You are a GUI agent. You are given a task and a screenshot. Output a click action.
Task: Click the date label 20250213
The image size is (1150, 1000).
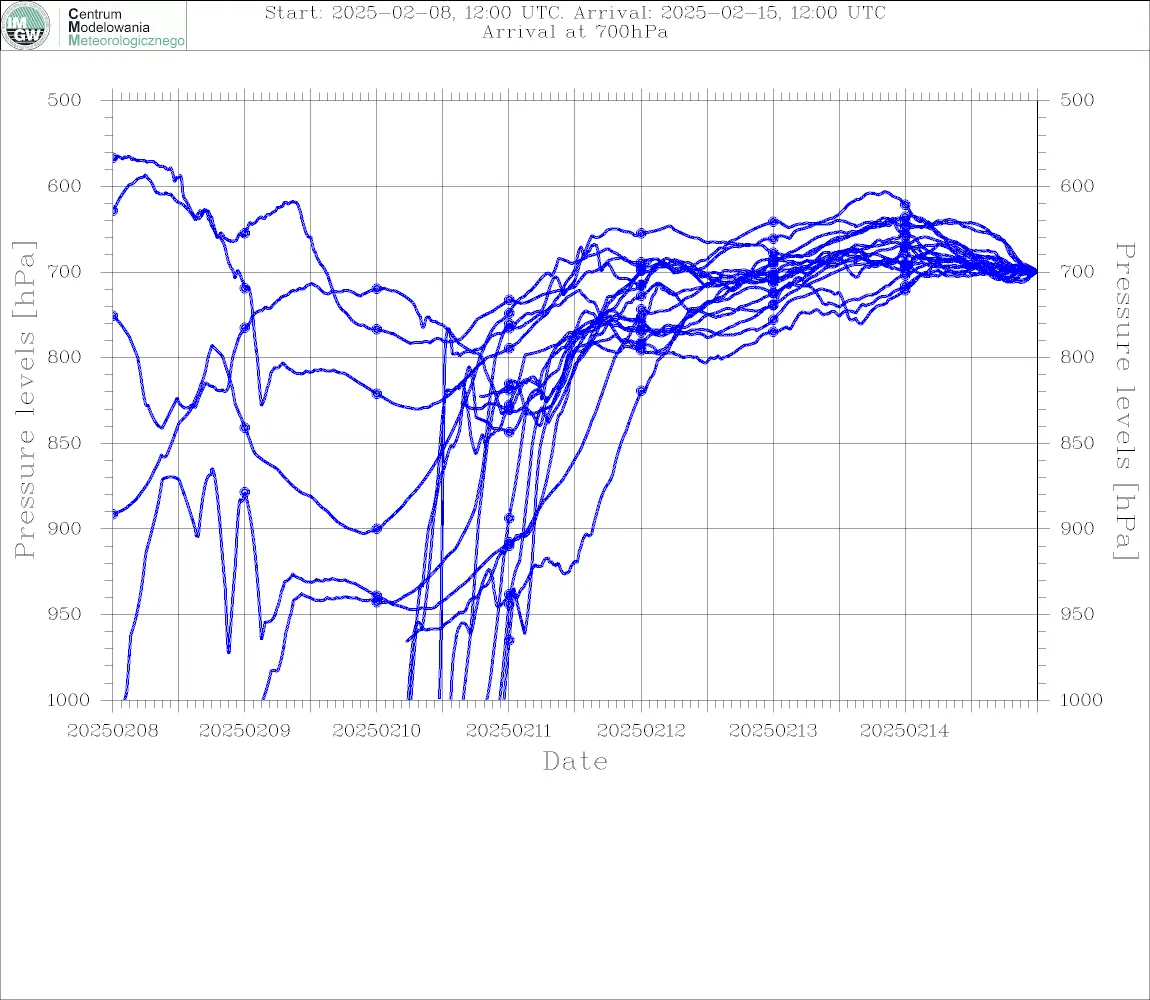[x=773, y=731]
